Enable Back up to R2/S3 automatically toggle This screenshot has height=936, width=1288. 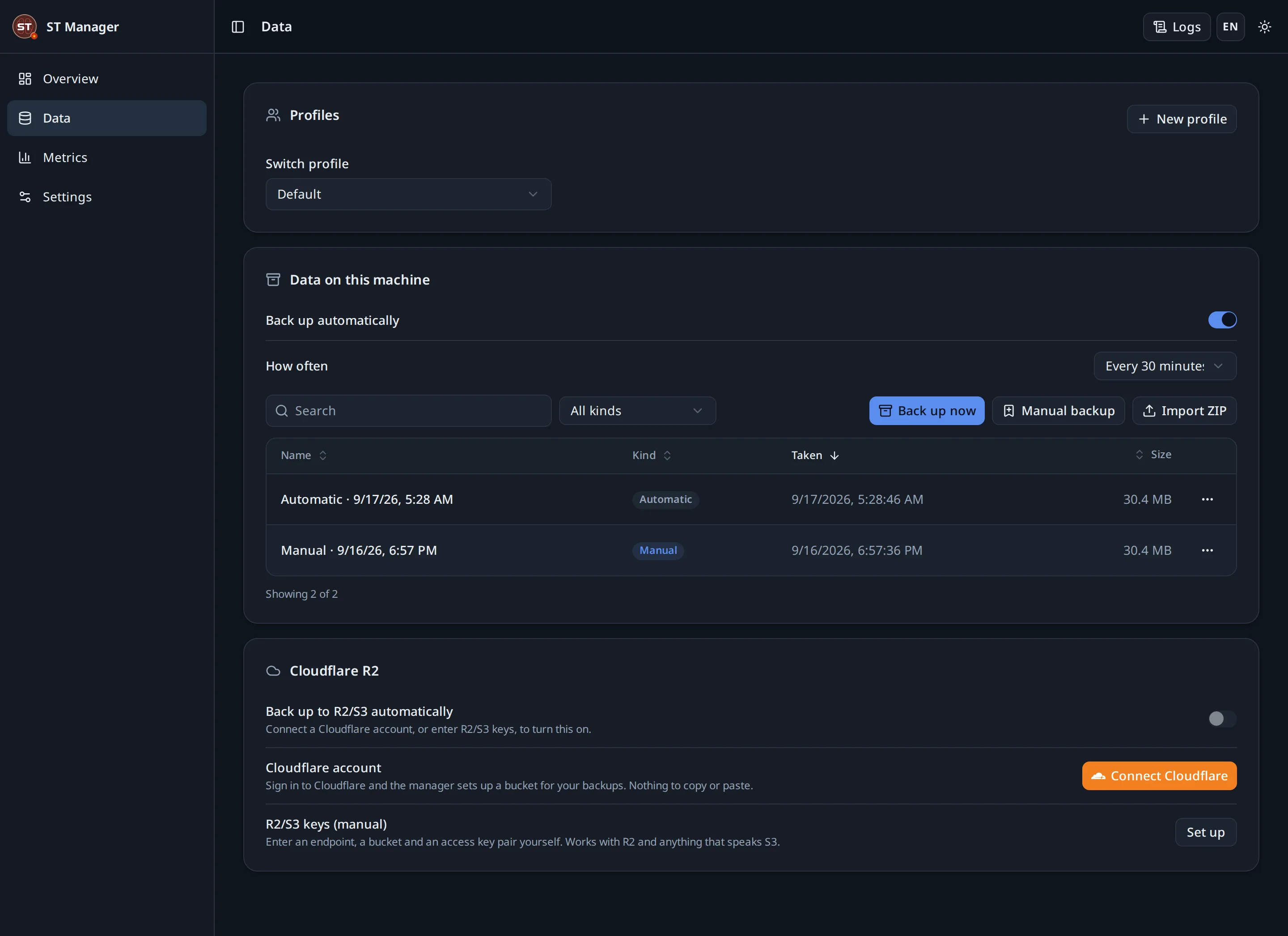(x=1222, y=719)
